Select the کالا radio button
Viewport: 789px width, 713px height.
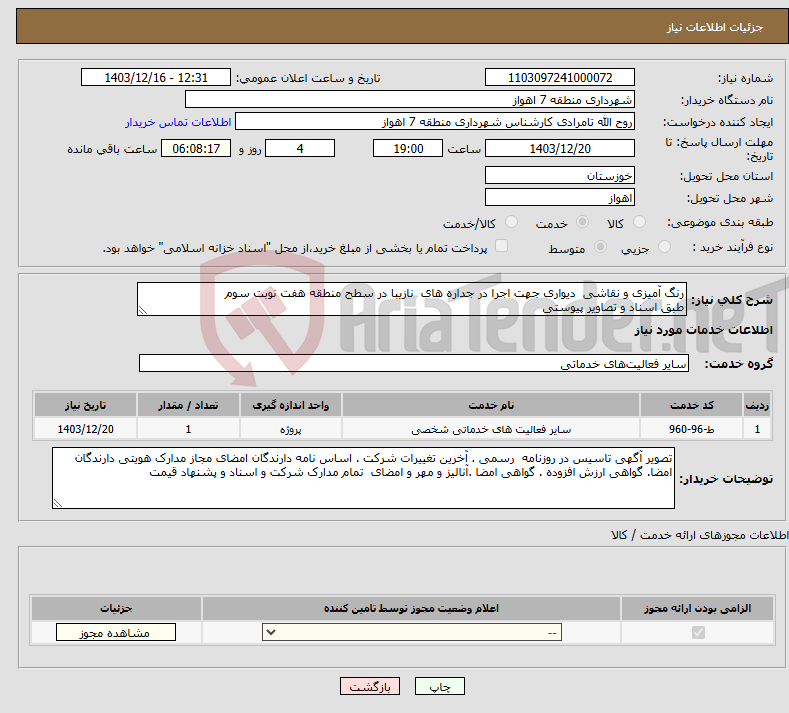[x=640, y=221]
